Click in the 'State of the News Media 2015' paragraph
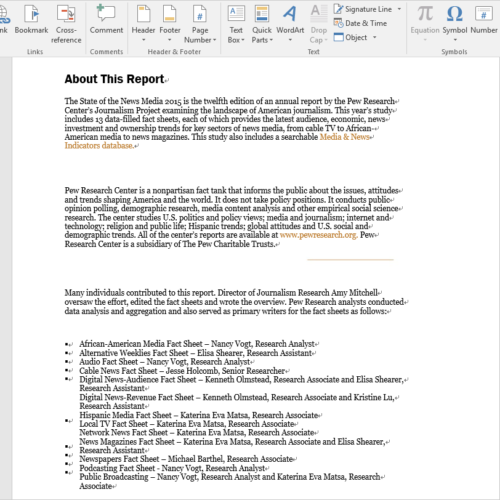Image resolution: width=500 pixels, height=500 pixels. (x=230, y=123)
